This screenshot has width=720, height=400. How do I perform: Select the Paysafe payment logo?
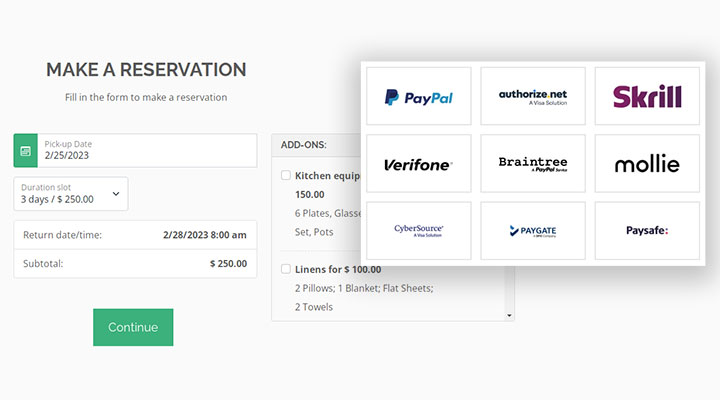coord(647,231)
